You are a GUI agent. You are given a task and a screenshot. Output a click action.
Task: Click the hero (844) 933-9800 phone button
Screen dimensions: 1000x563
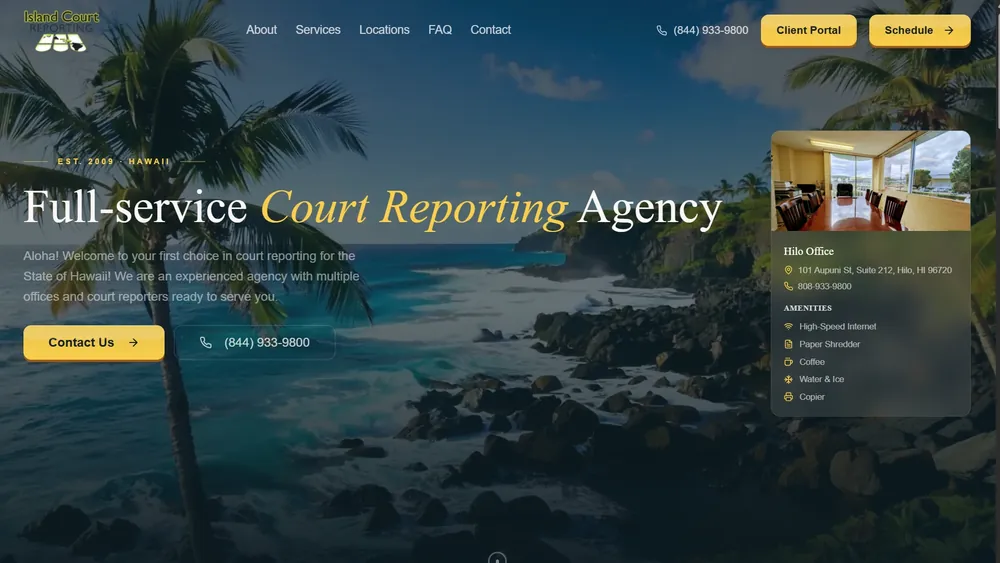point(254,342)
